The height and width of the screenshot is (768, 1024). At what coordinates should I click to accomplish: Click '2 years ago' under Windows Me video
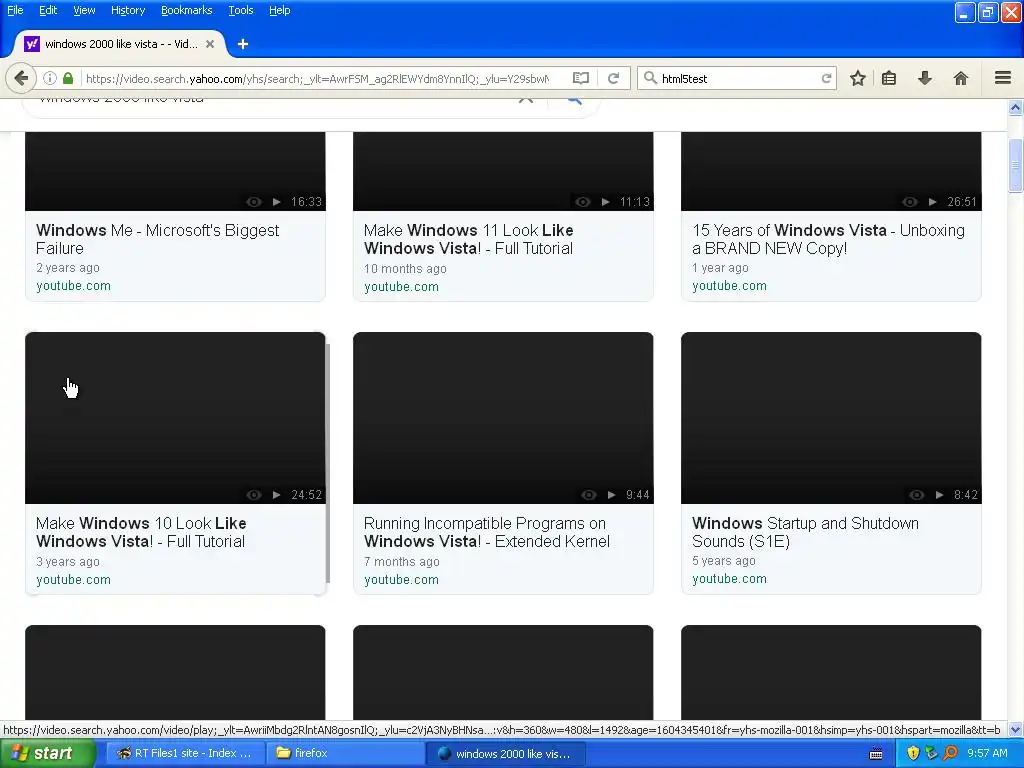coord(68,268)
